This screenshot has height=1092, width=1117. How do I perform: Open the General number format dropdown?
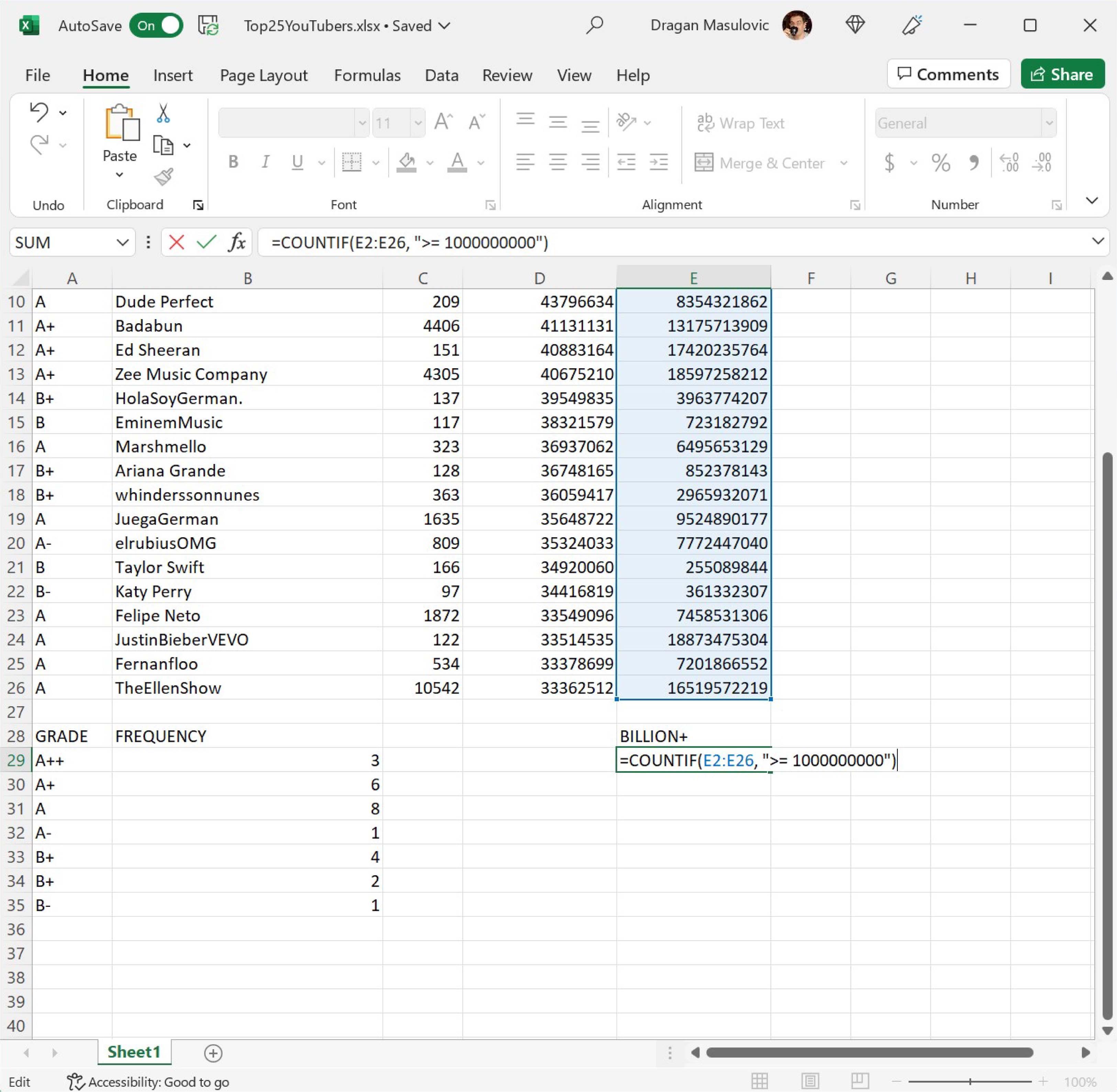click(x=1049, y=123)
